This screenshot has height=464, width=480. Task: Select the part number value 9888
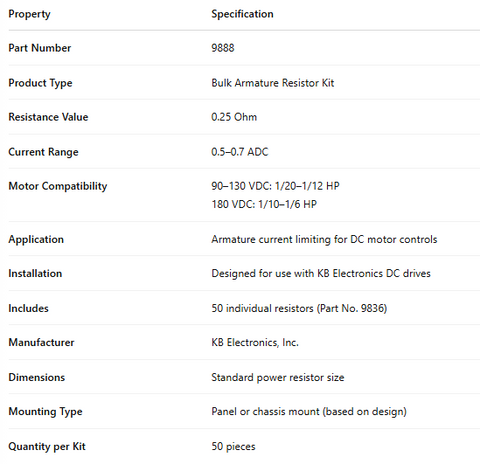coord(223,48)
